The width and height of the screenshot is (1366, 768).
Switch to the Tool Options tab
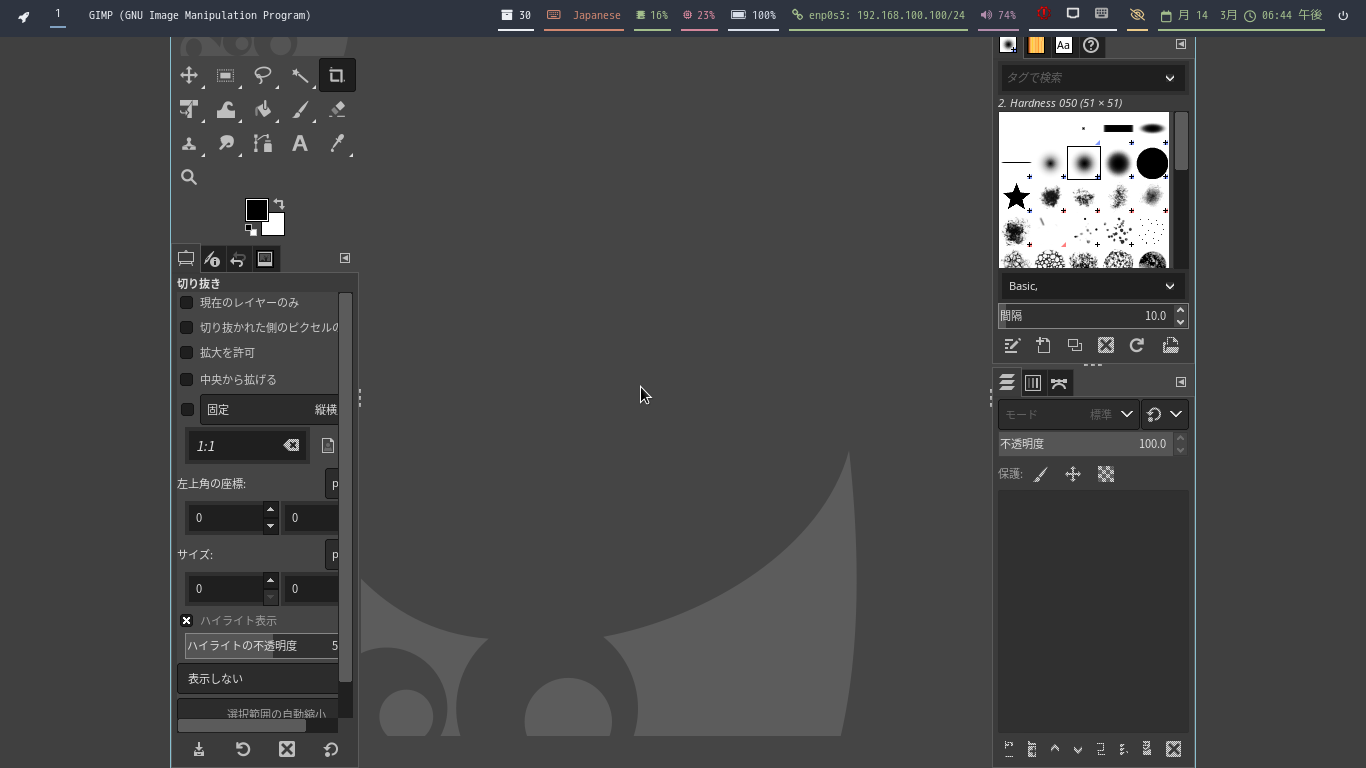point(186,259)
